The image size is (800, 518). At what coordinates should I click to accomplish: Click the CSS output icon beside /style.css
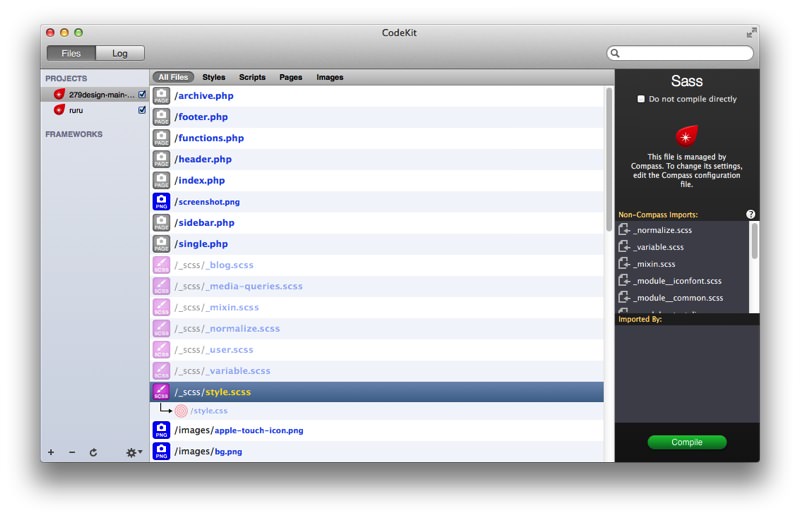point(181,411)
